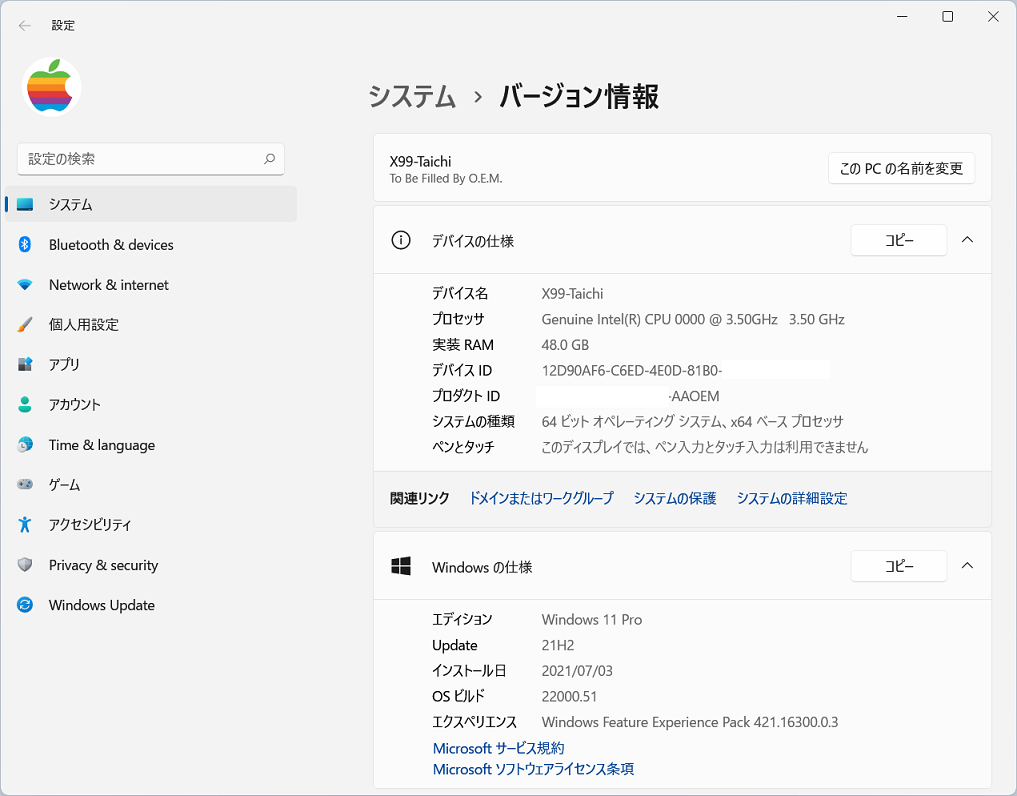Viewport: 1017px width, 796px height.
Task: Open ドメインまたはワークグループ link
Action: pyautogui.click(x=541, y=498)
